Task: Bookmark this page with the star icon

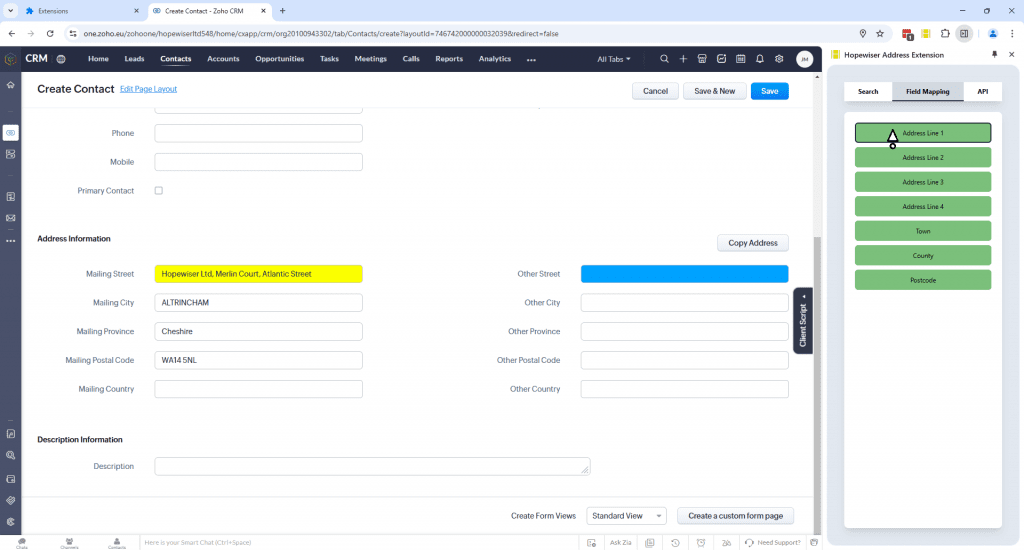Action: (880, 33)
